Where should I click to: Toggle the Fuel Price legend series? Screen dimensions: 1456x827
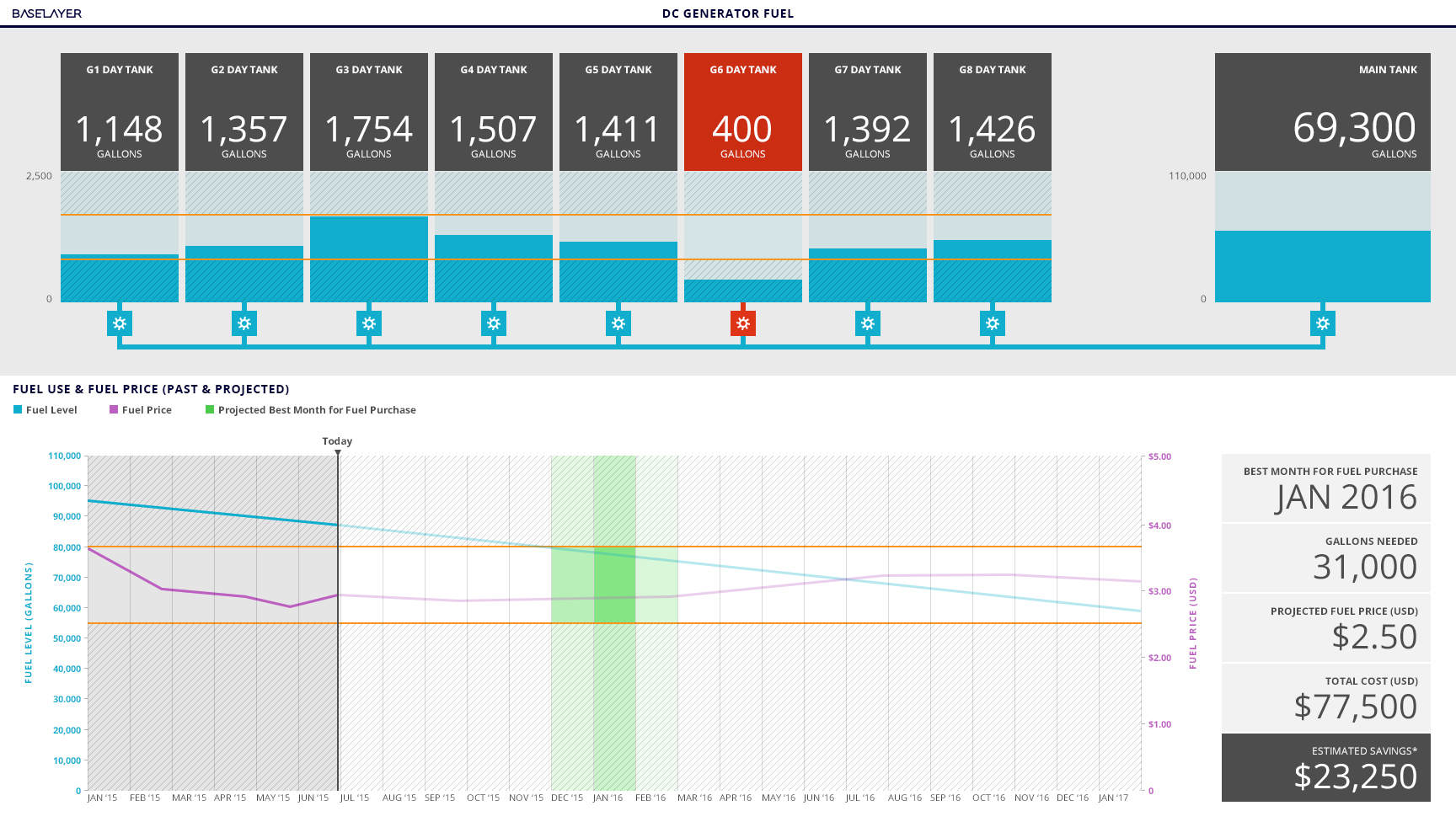(x=141, y=410)
